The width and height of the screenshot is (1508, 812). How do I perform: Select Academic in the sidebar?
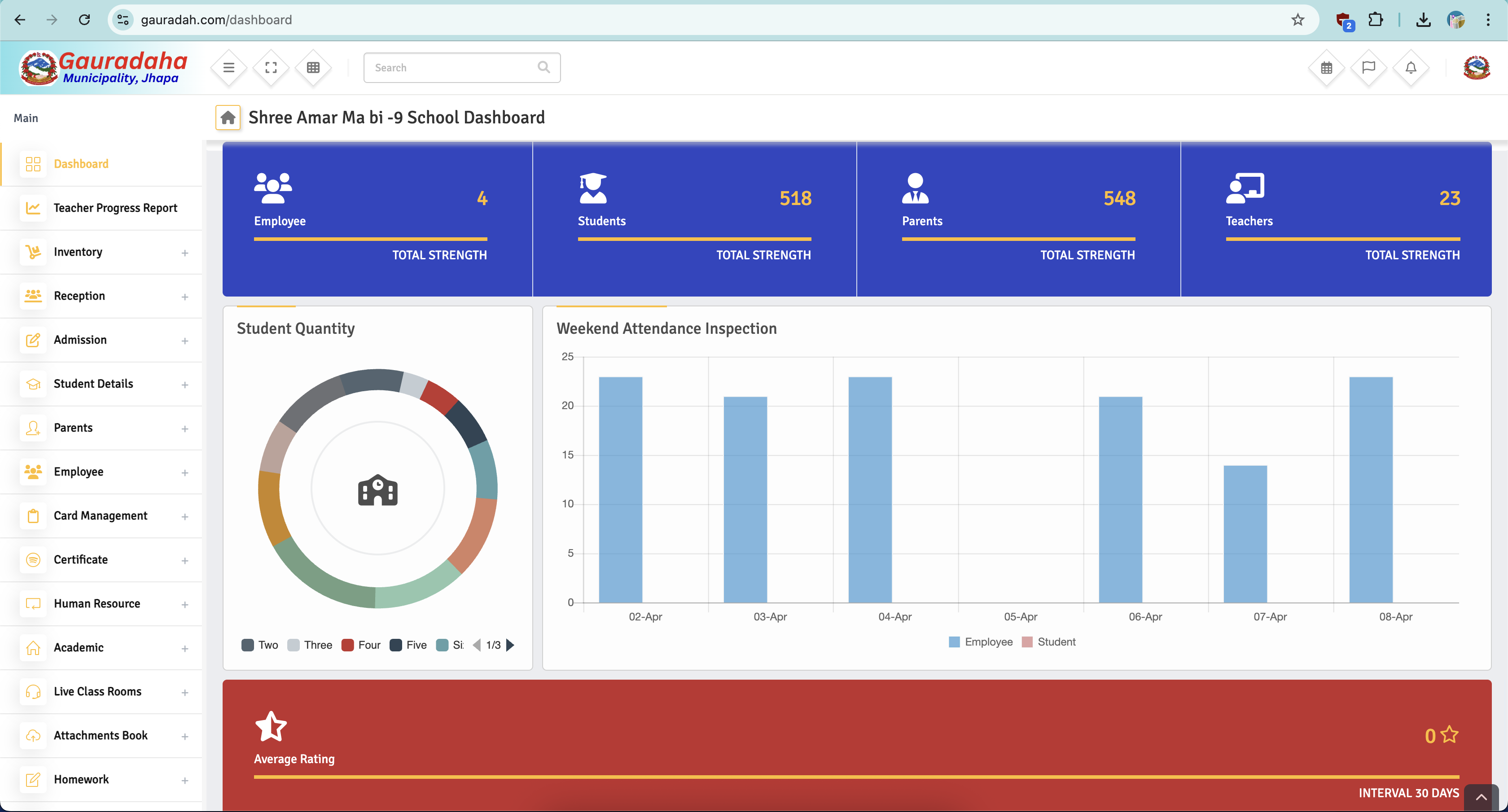(101, 648)
